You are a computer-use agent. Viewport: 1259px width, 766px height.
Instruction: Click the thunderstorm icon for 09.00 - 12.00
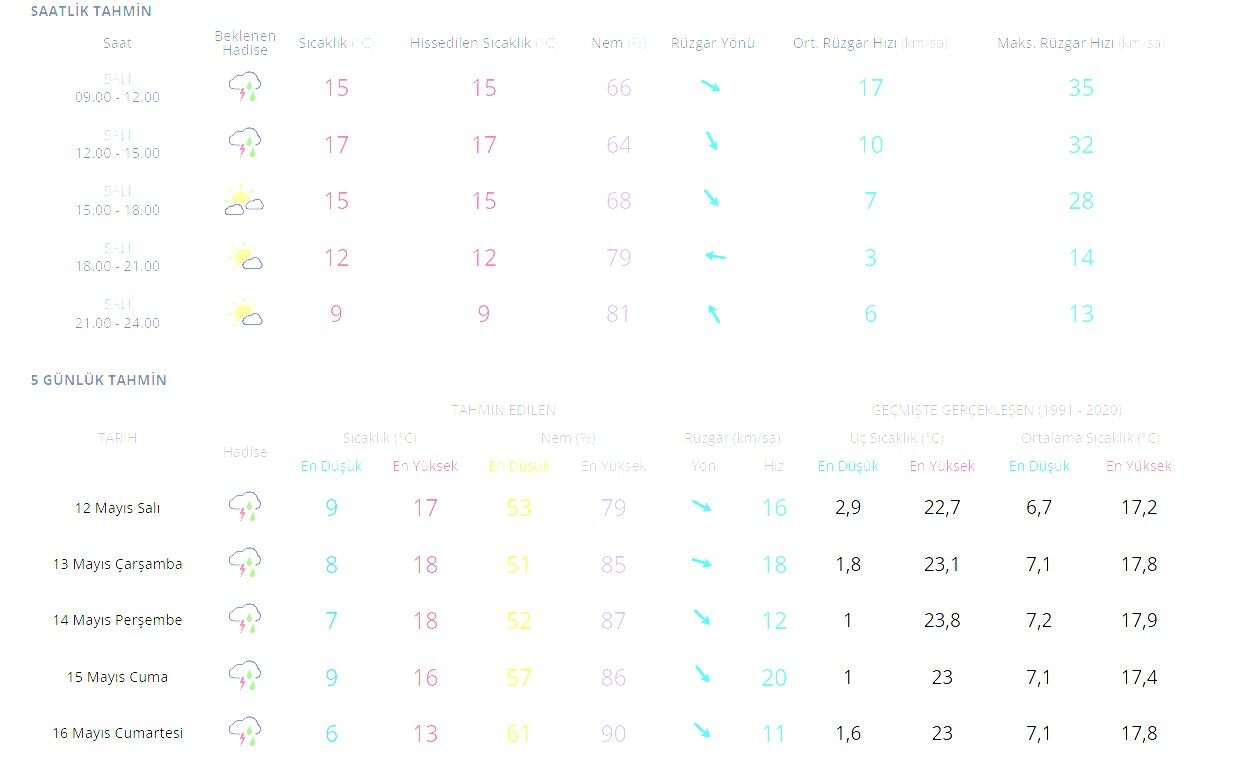coord(245,87)
